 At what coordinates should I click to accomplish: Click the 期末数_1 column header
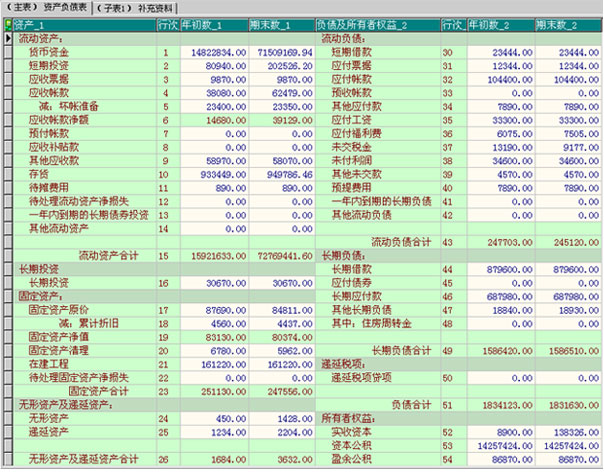[282, 25]
